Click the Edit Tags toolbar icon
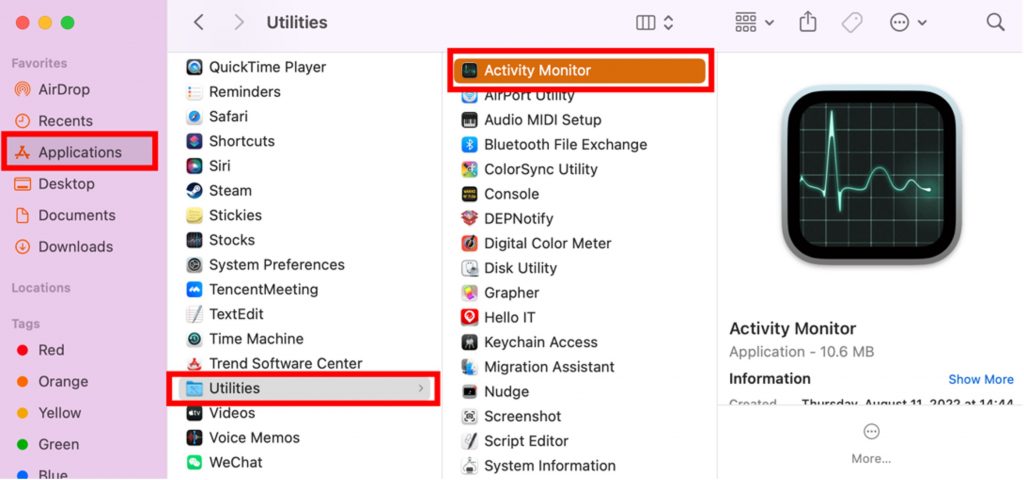The height and width of the screenshot is (480, 1024). (x=852, y=22)
